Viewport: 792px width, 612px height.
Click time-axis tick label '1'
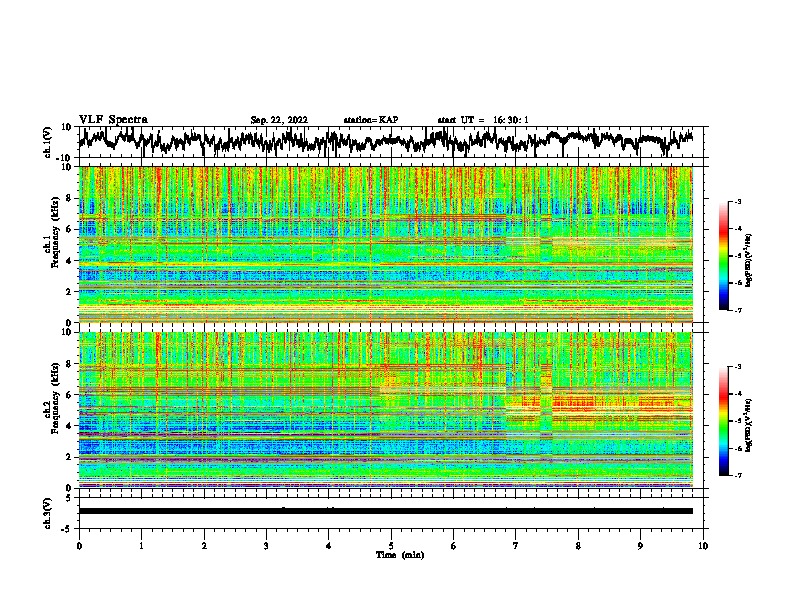point(142,546)
